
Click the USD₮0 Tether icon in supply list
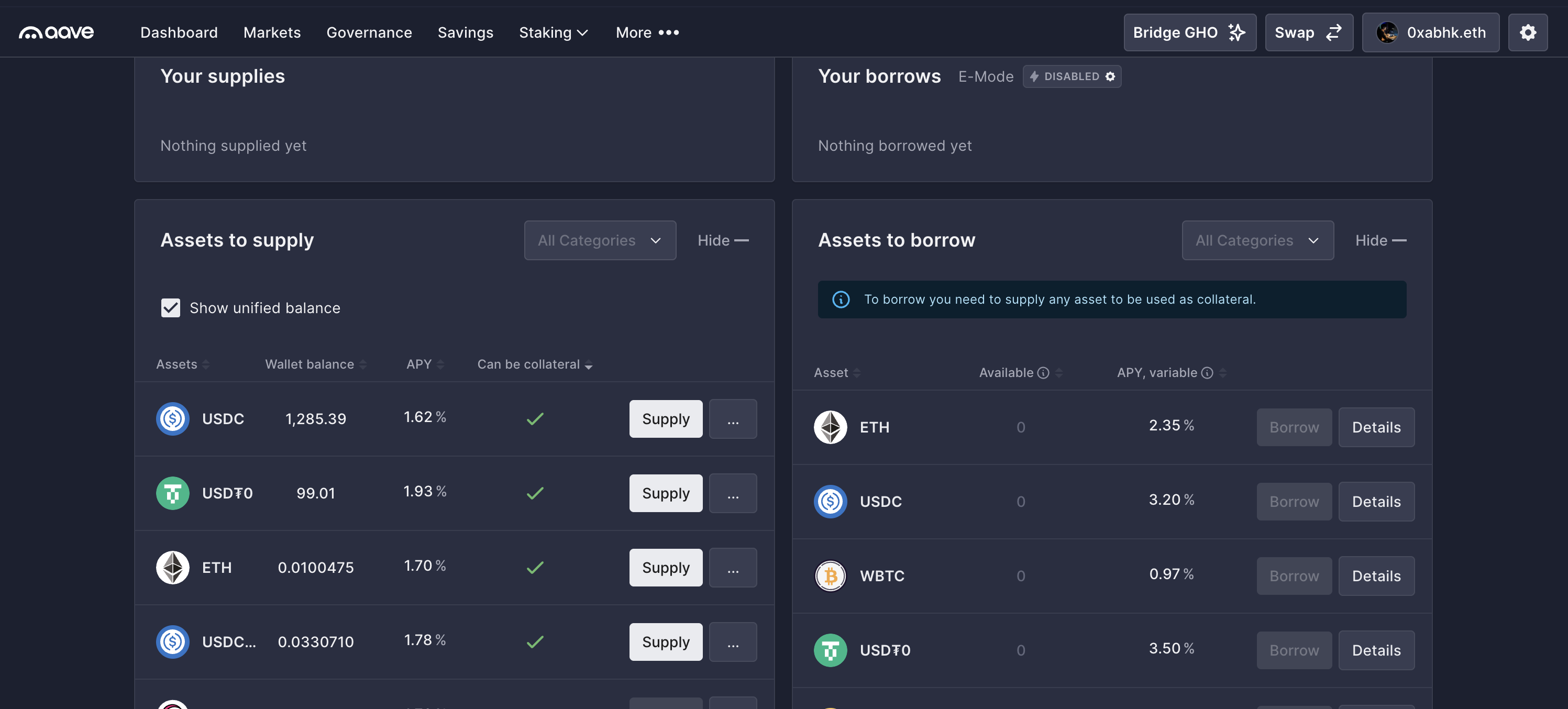coord(172,493)
